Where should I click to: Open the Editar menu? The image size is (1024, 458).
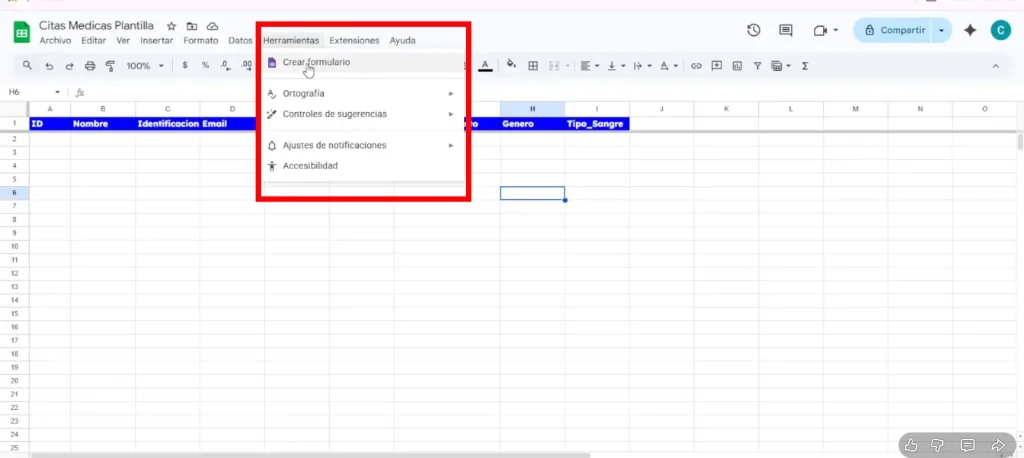click(x=94, y=41)
